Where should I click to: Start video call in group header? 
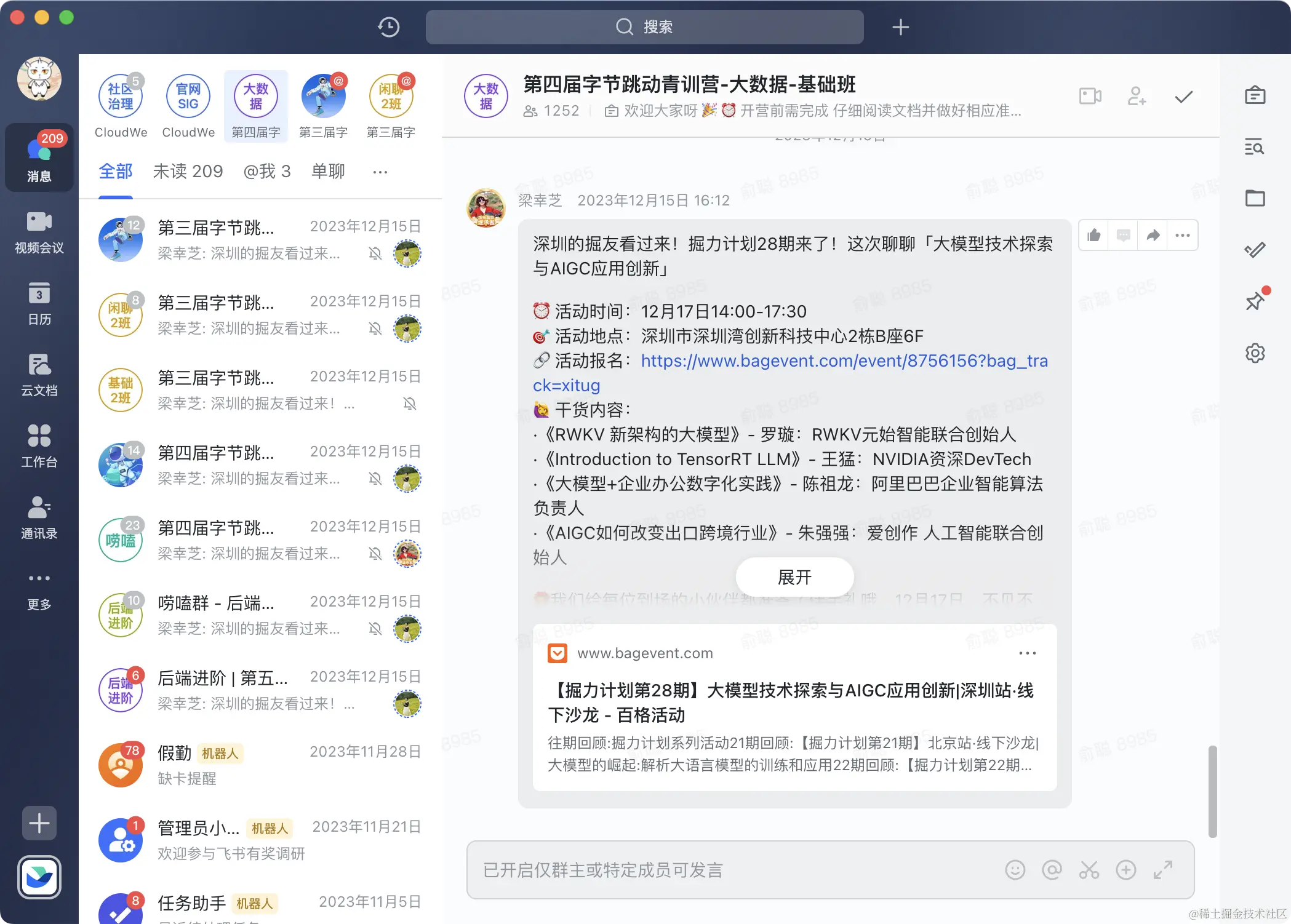tap(1090, 97)
